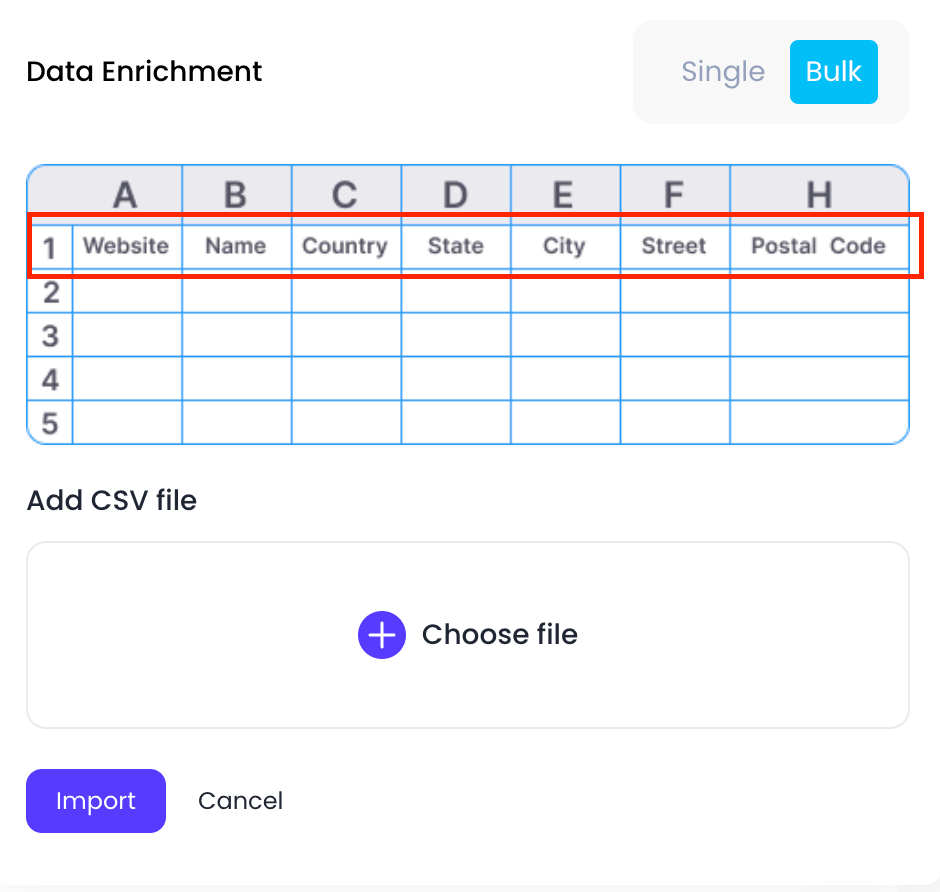
Task: Click row number 1 in the template
Action: pyautogui.click(x=50, y=248)
